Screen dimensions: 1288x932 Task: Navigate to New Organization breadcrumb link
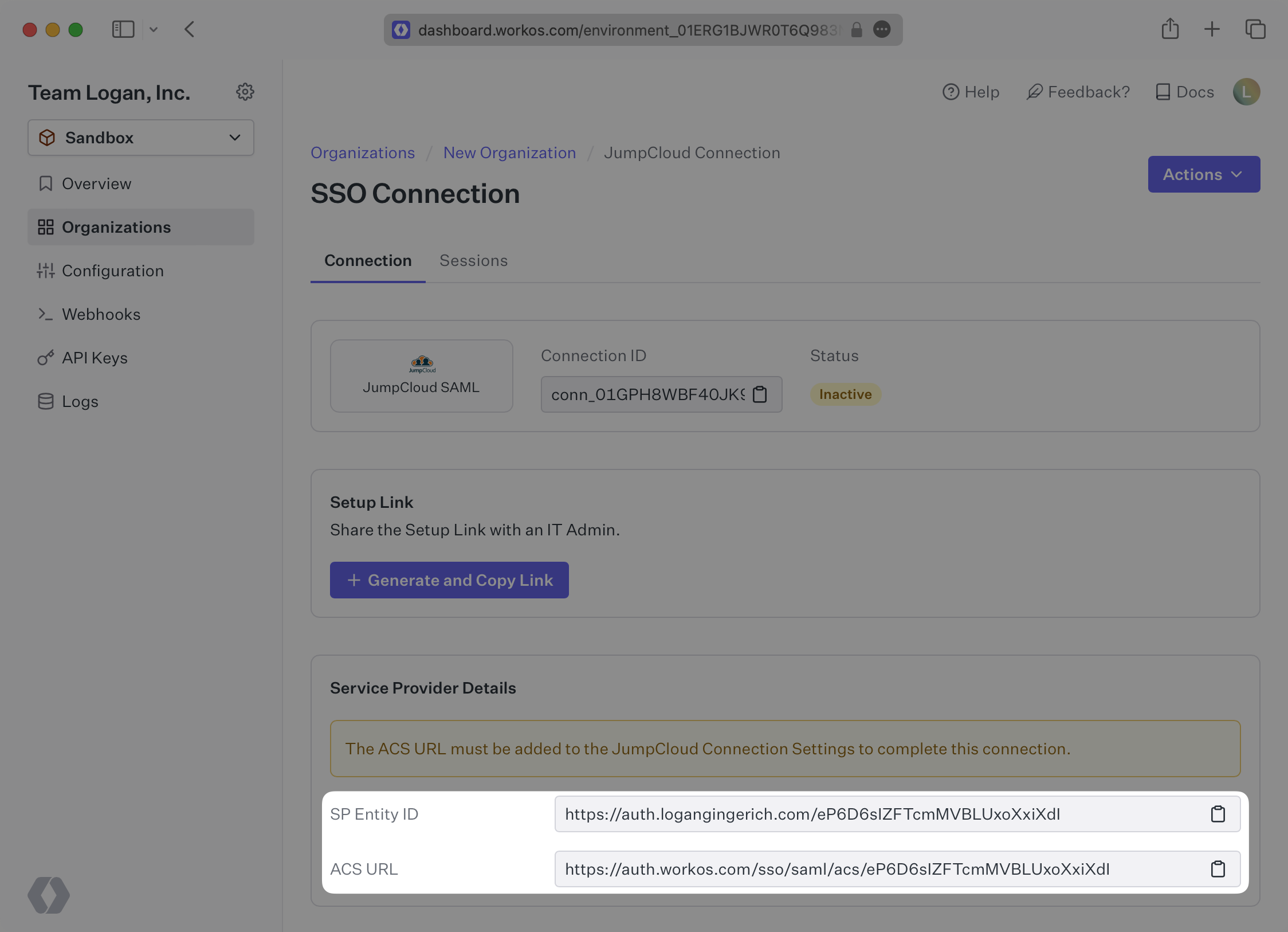[509, 152]
